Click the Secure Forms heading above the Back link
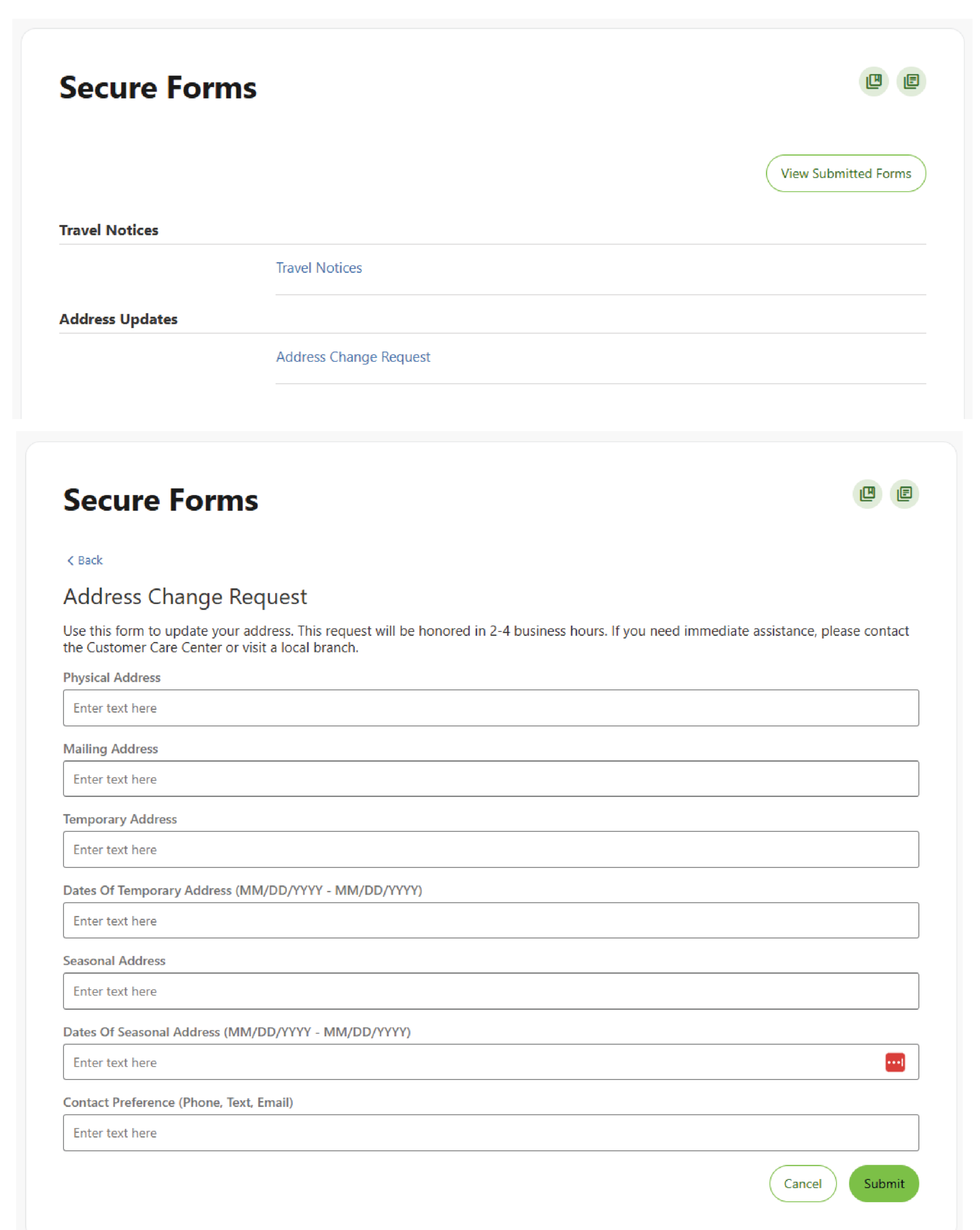The height and width of the screenshot is (1230, 980). [x=161, y=500]
